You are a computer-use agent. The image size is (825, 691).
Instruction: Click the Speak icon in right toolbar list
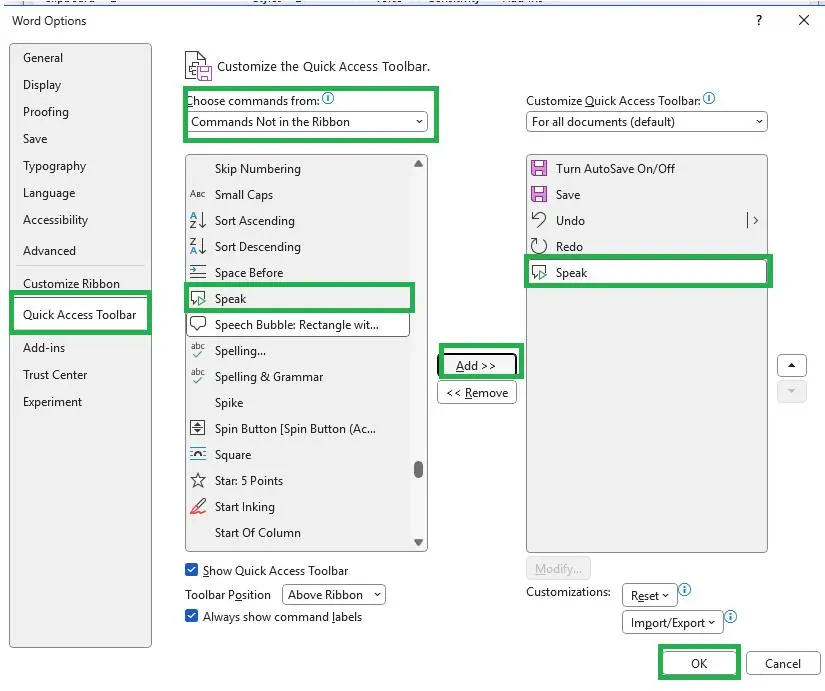tap(539, 273)
